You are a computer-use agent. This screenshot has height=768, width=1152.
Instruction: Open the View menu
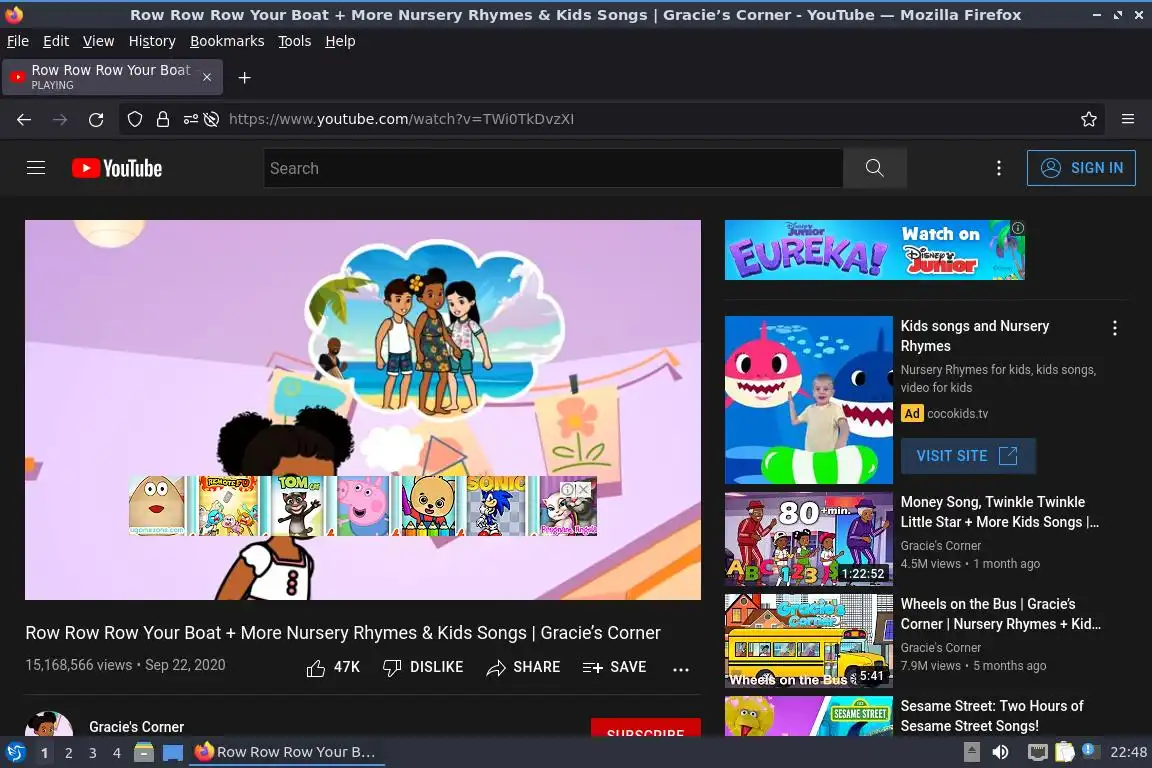point(98,41)
